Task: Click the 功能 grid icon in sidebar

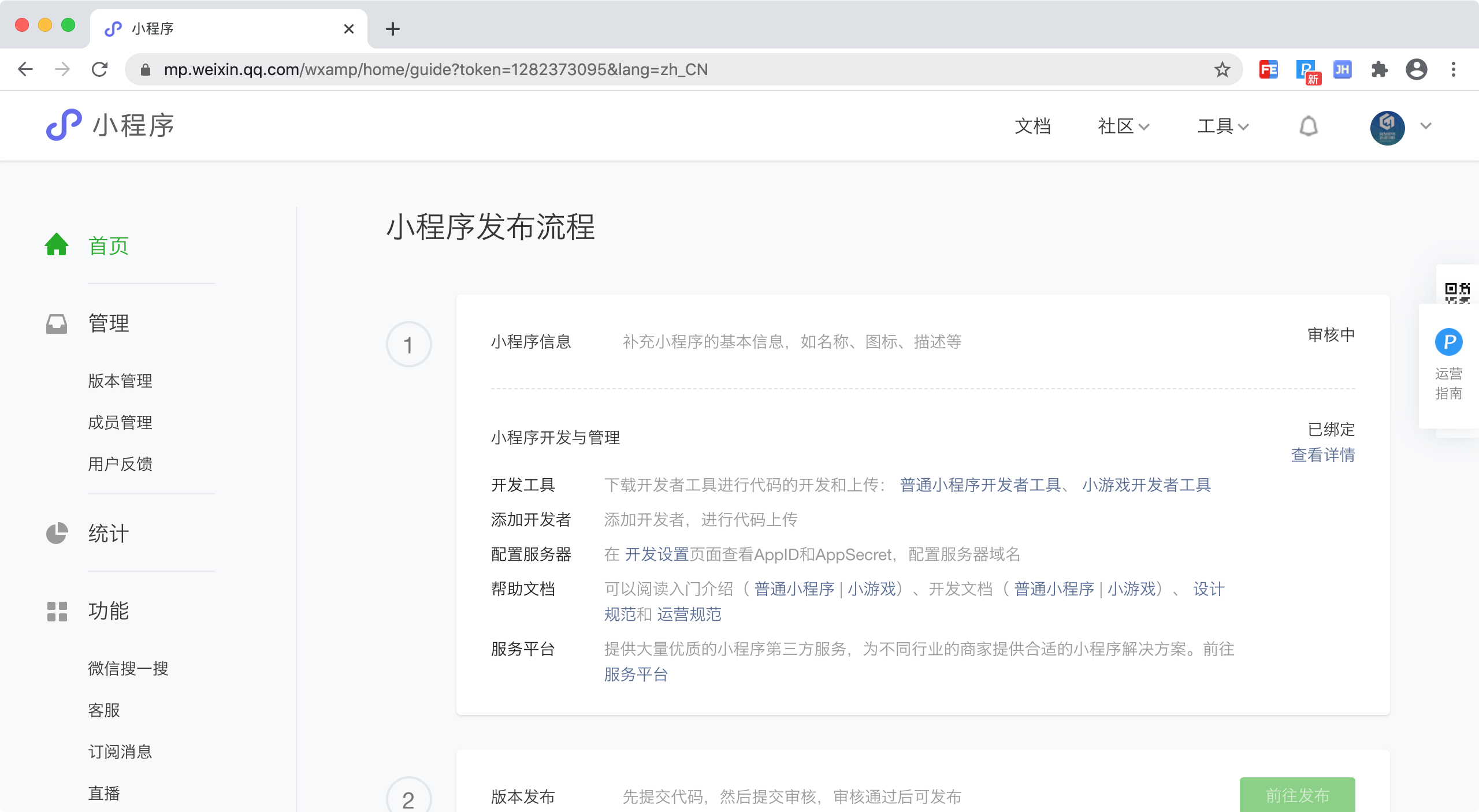Action: 57,611
